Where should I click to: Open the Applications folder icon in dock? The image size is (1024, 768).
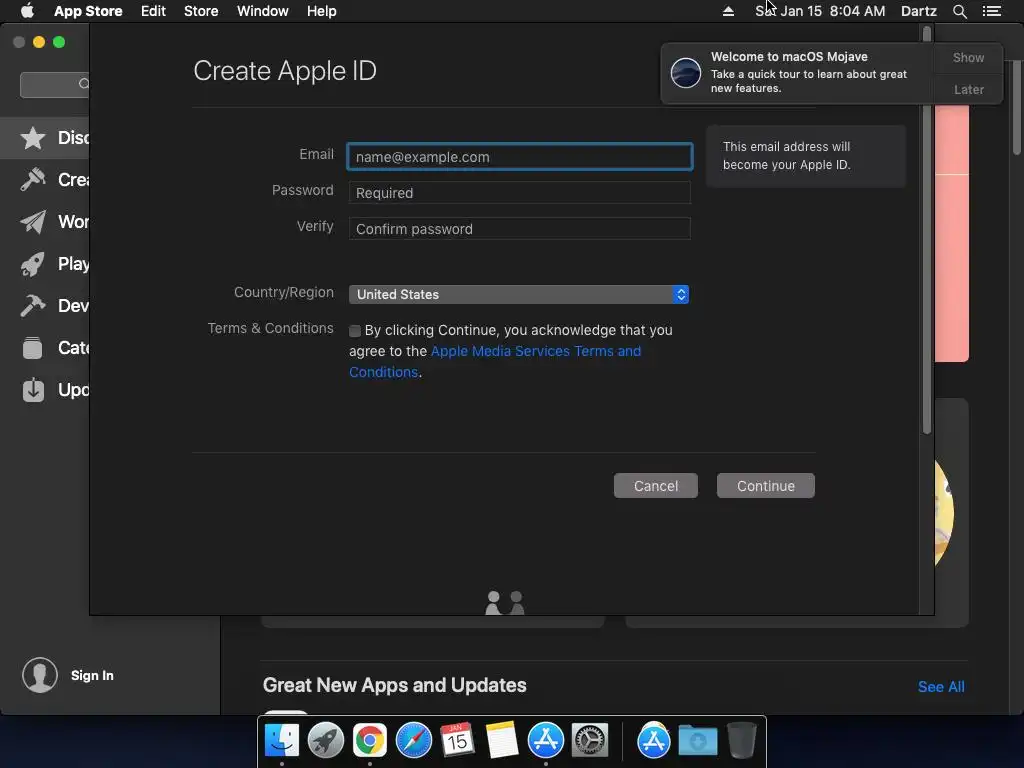pyautogui.click(x=654, y=741)
